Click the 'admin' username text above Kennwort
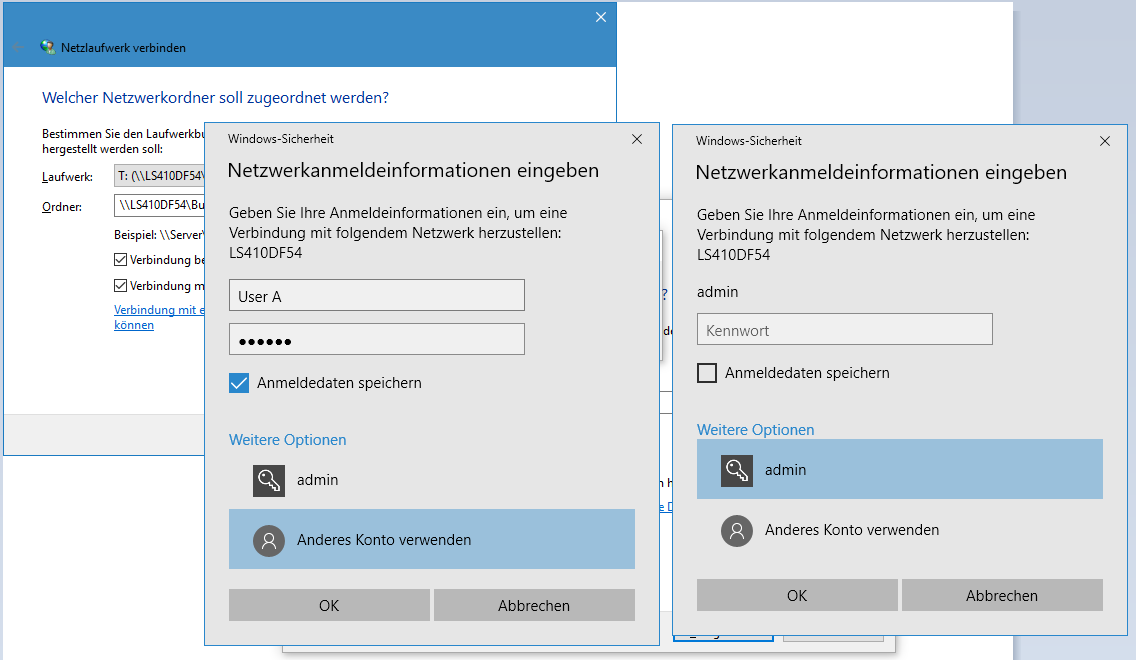1136x660 pixels. click(717, 292)
